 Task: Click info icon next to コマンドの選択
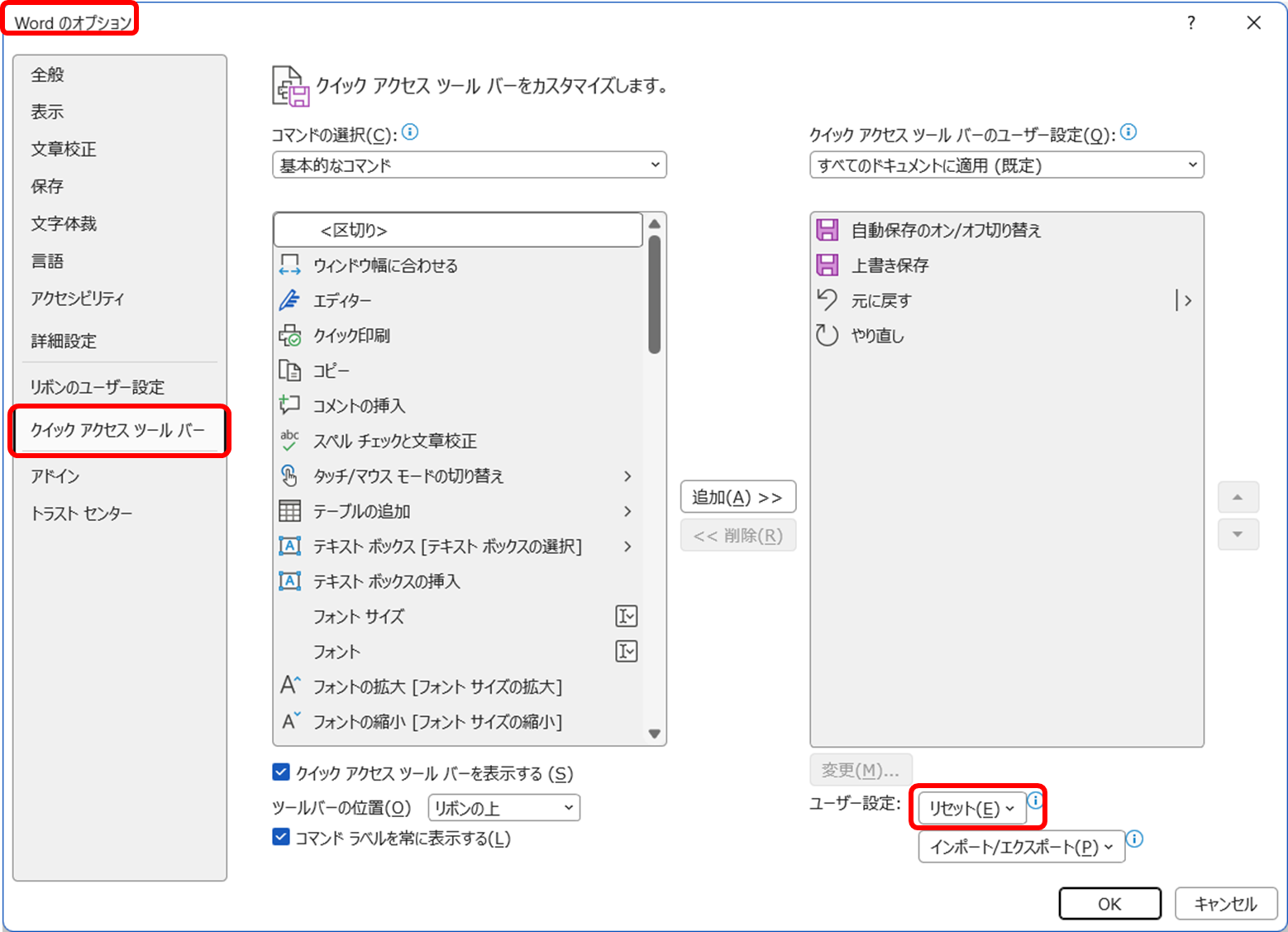(410, 132)
